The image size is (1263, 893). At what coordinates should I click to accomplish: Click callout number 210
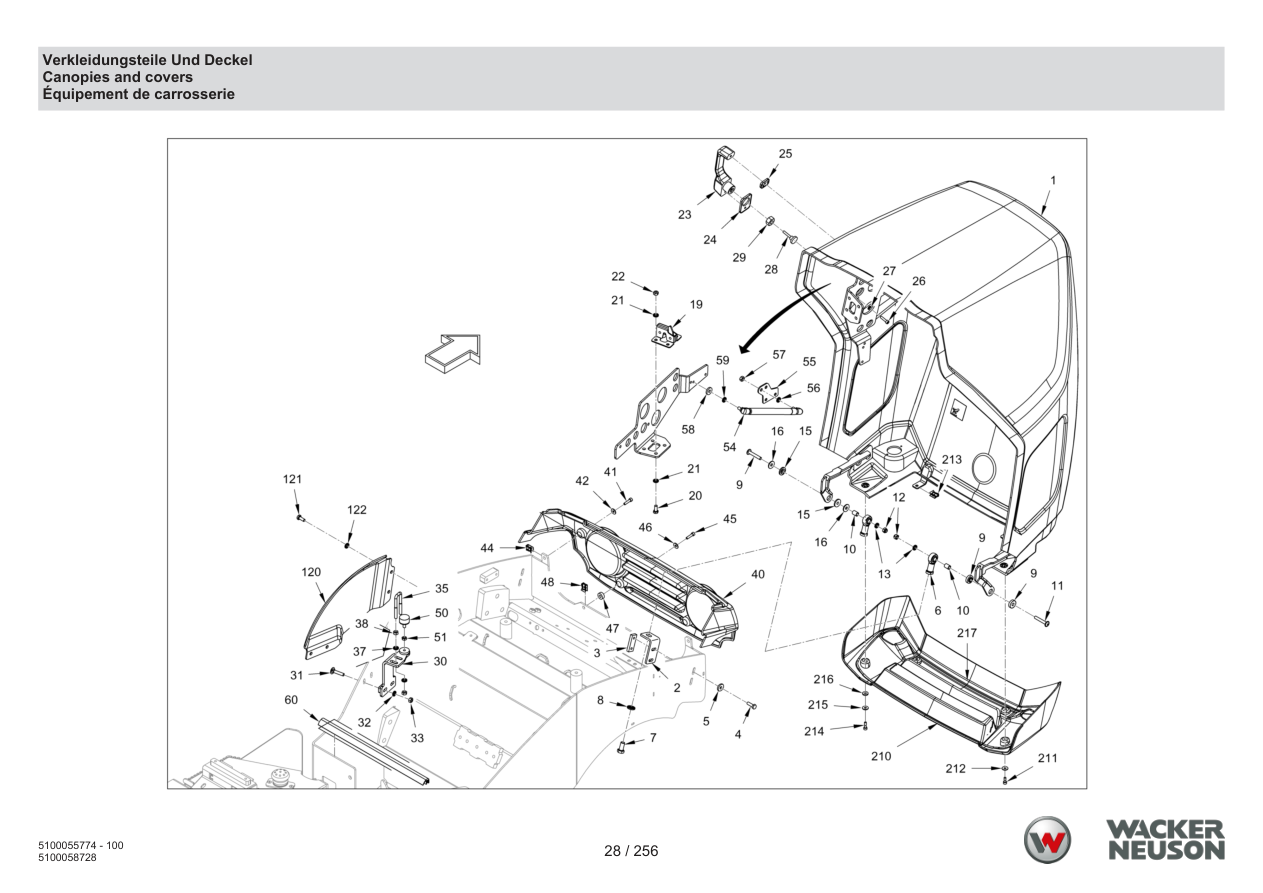(x=880, y=757)
